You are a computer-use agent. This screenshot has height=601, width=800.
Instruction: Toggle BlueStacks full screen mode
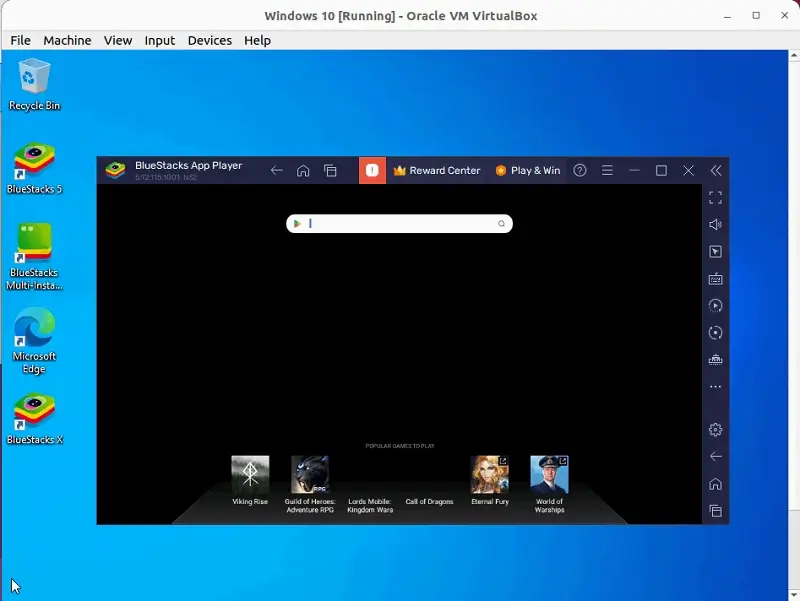[x=715, y=197]
